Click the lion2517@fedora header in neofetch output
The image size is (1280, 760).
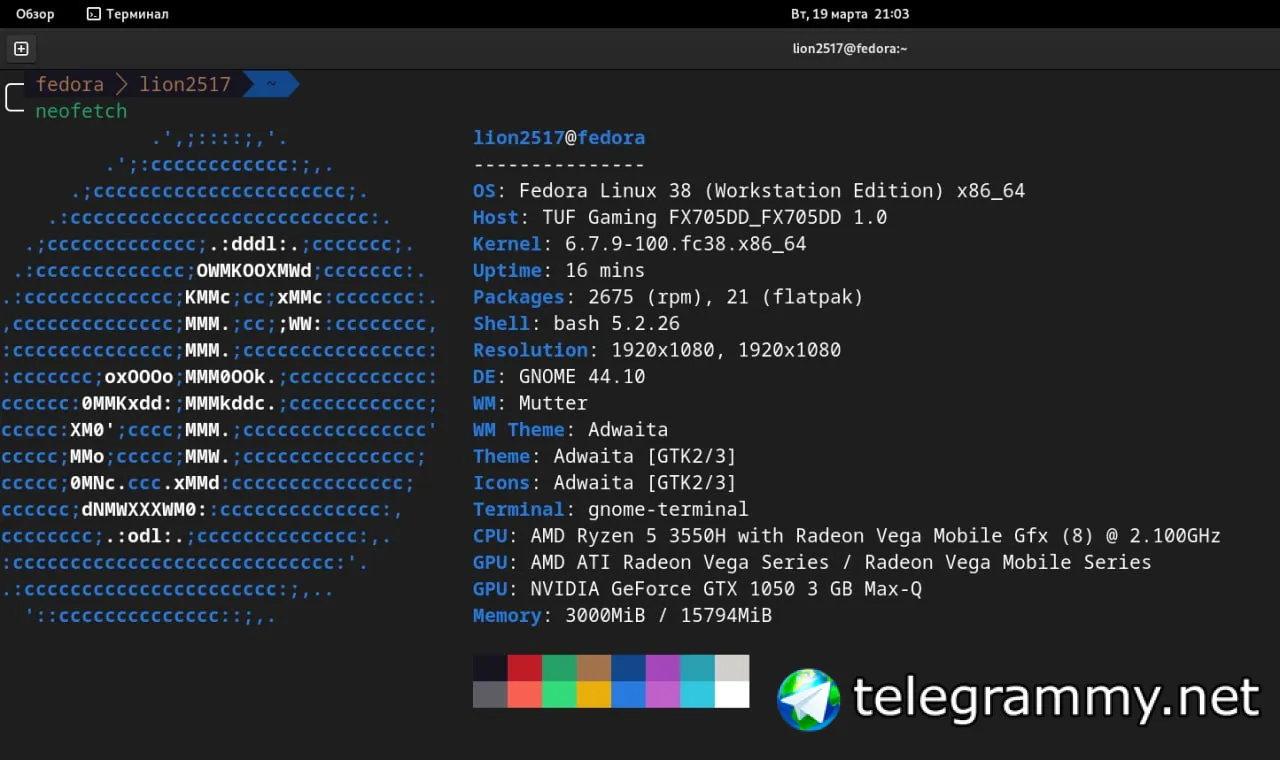pos(559,138)
